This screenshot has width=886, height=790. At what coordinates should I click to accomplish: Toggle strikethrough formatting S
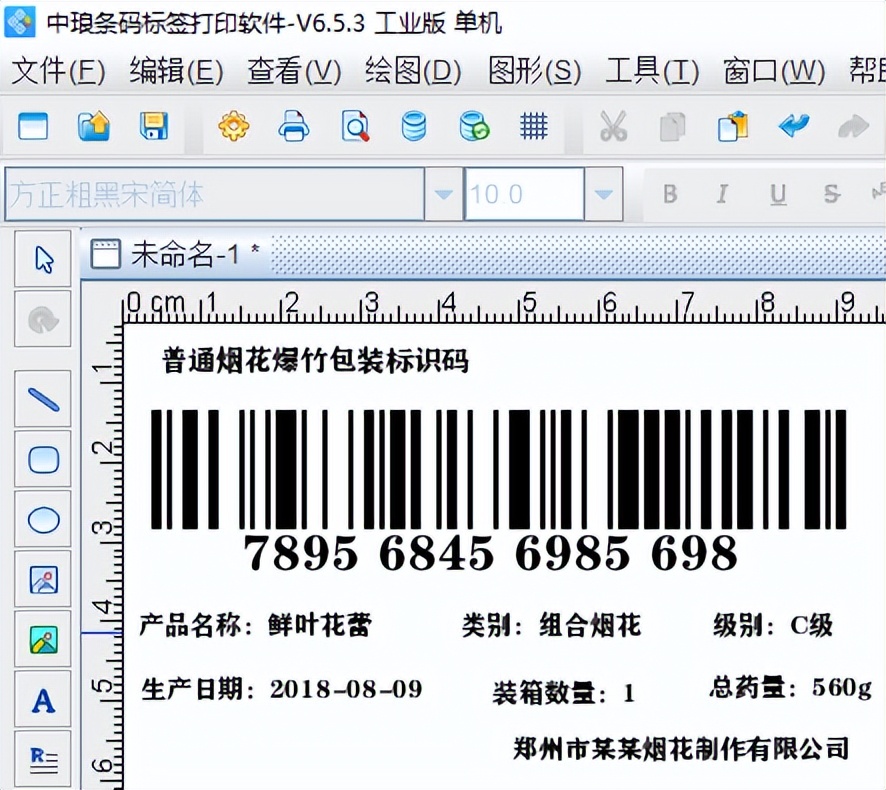pyautogui.click(x=831, y=194)
